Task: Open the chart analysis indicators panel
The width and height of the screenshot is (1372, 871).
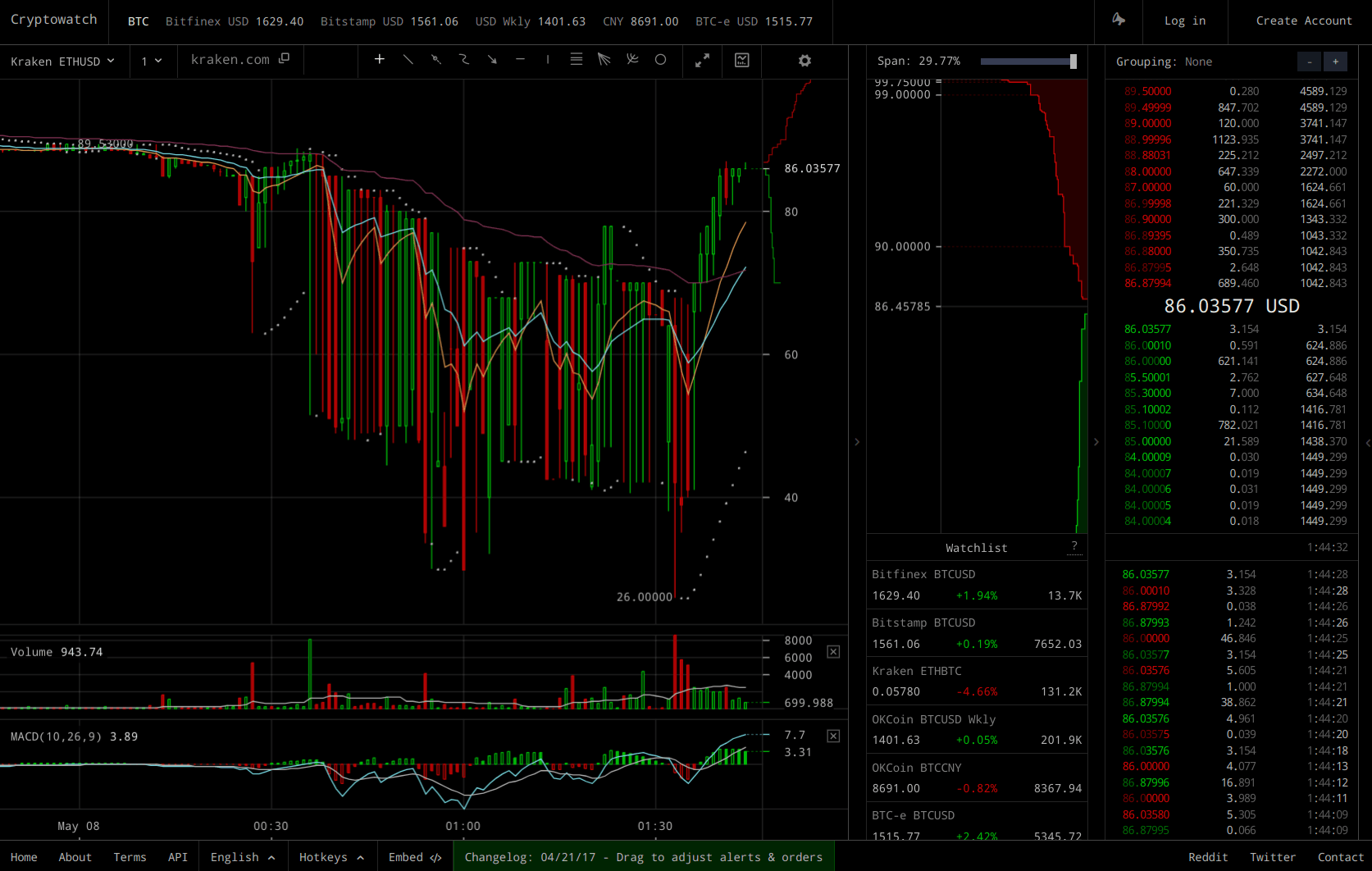Action: 741,61
